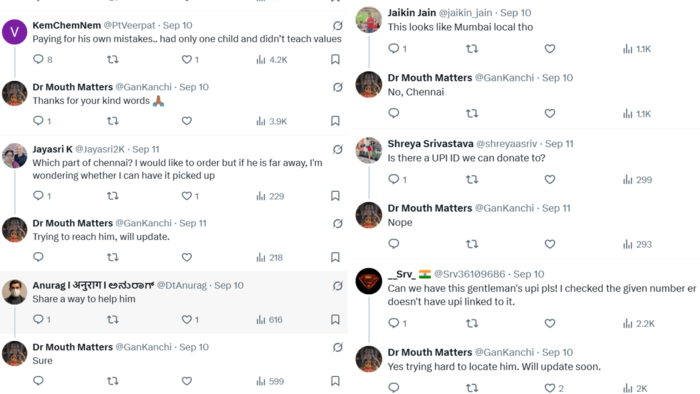This screenshot has height=394, width=700.
Task: Open Grok icon on Jayasri K's tweet
Action: click(338, 149)
